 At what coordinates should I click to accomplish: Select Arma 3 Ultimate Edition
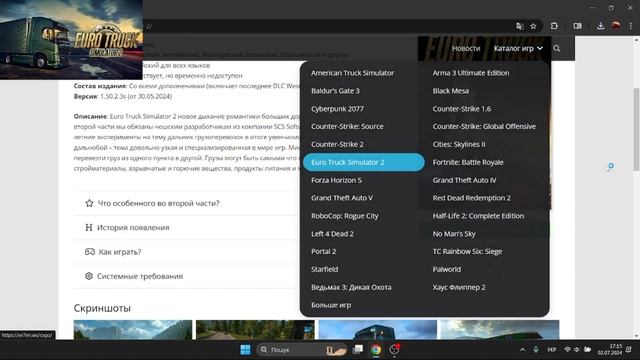point(471,73)
